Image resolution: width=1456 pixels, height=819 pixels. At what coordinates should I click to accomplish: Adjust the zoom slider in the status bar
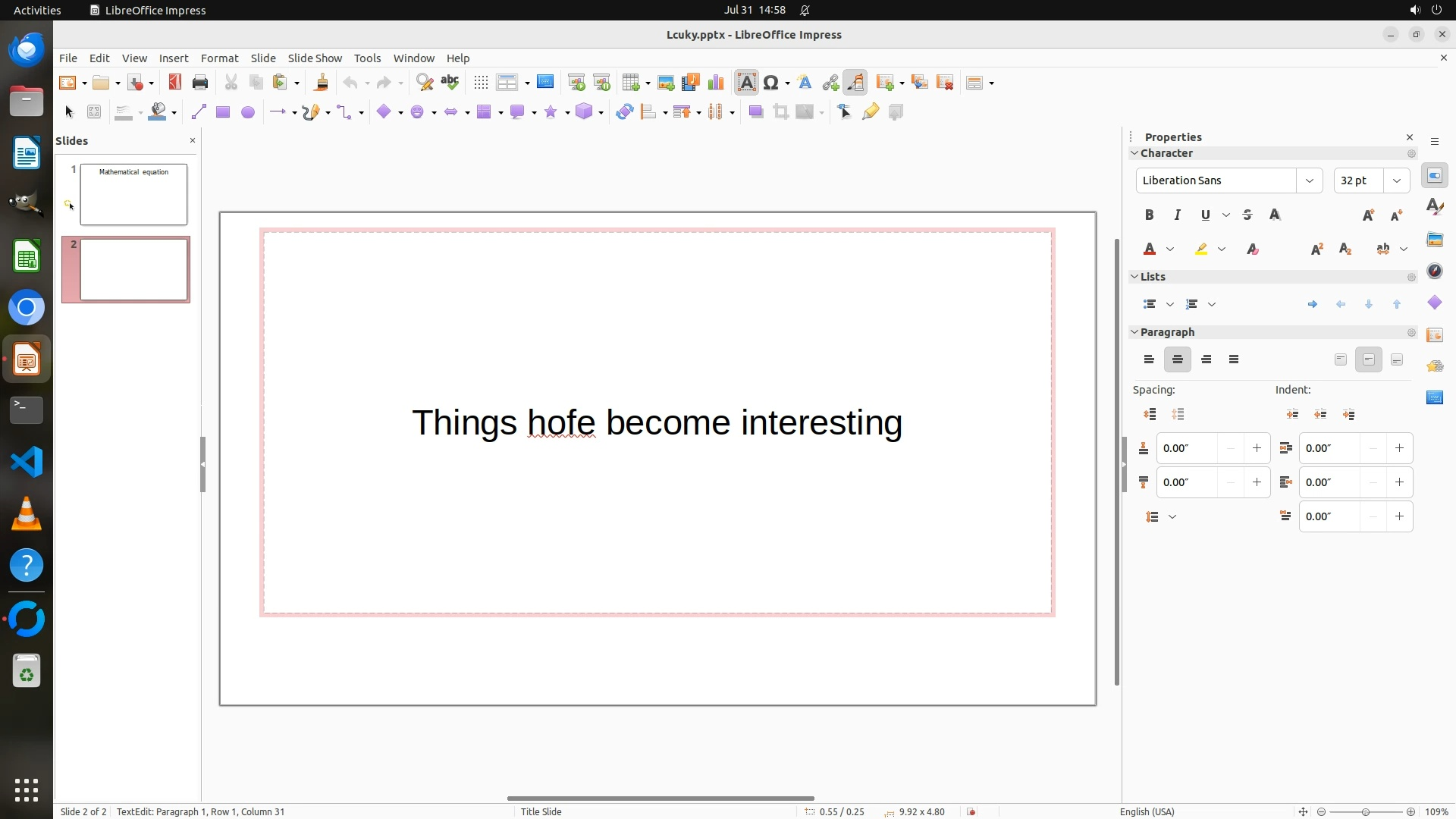tap(1365, 811)
